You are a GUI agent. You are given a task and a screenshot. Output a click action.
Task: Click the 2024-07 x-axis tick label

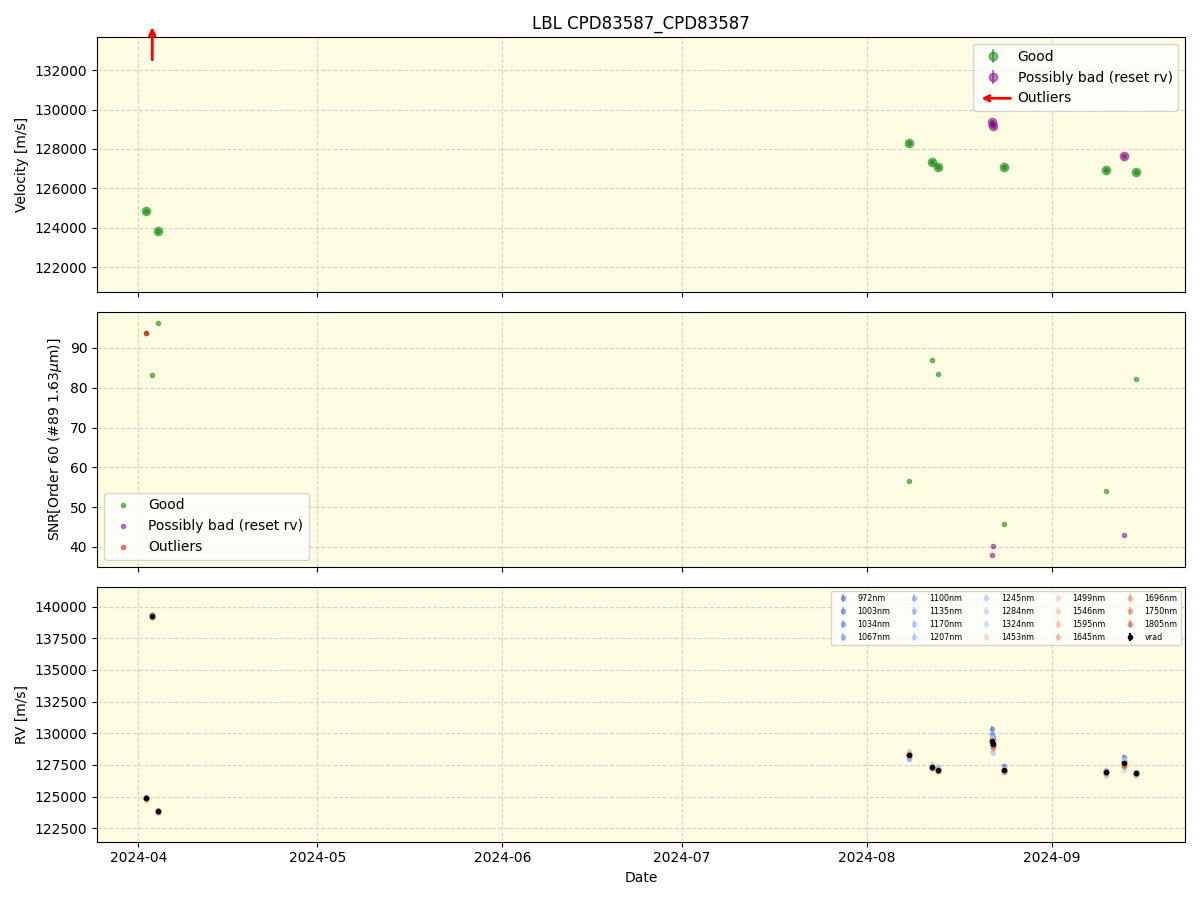[682, 857]
